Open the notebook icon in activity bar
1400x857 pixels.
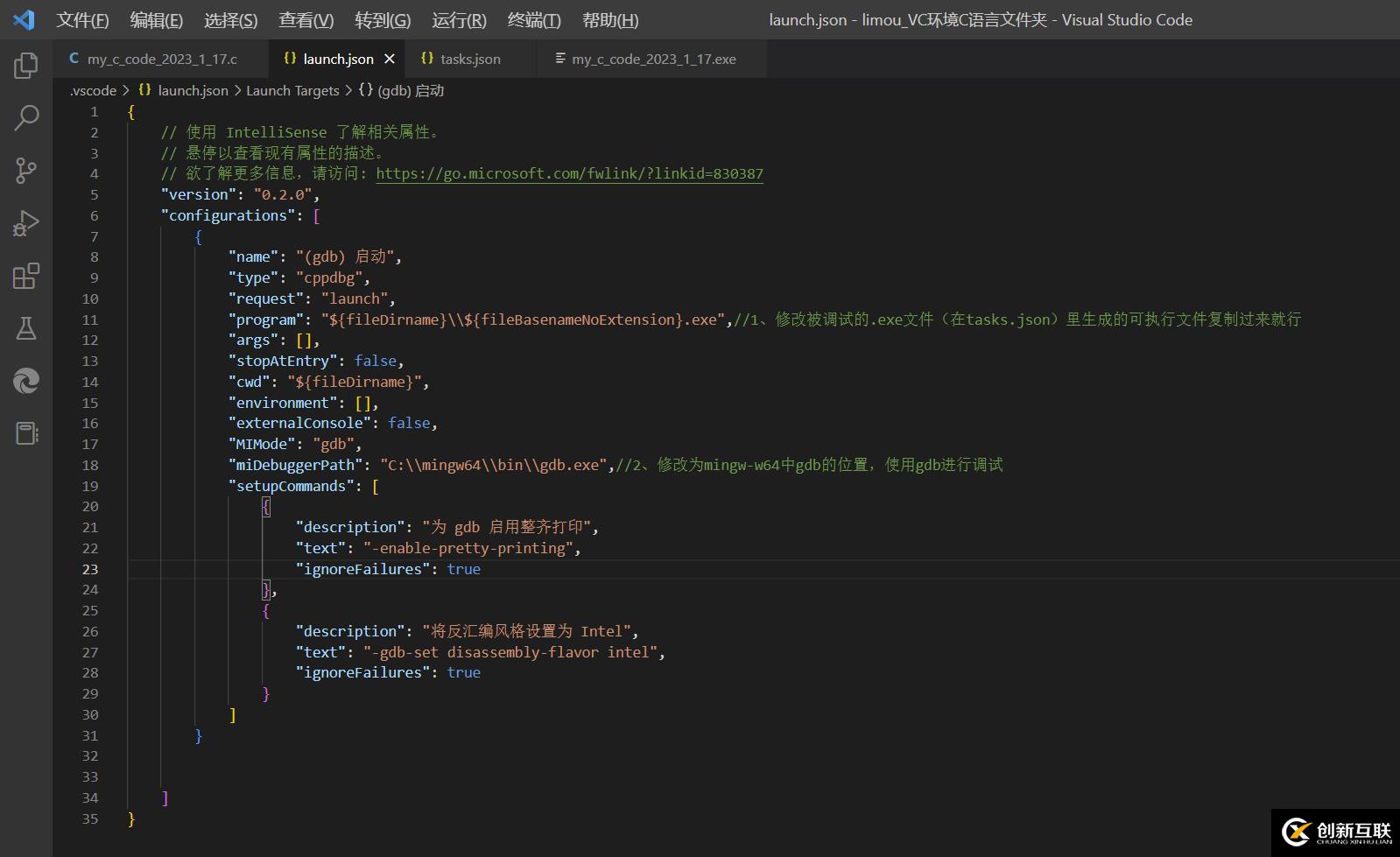coord(26,433)
